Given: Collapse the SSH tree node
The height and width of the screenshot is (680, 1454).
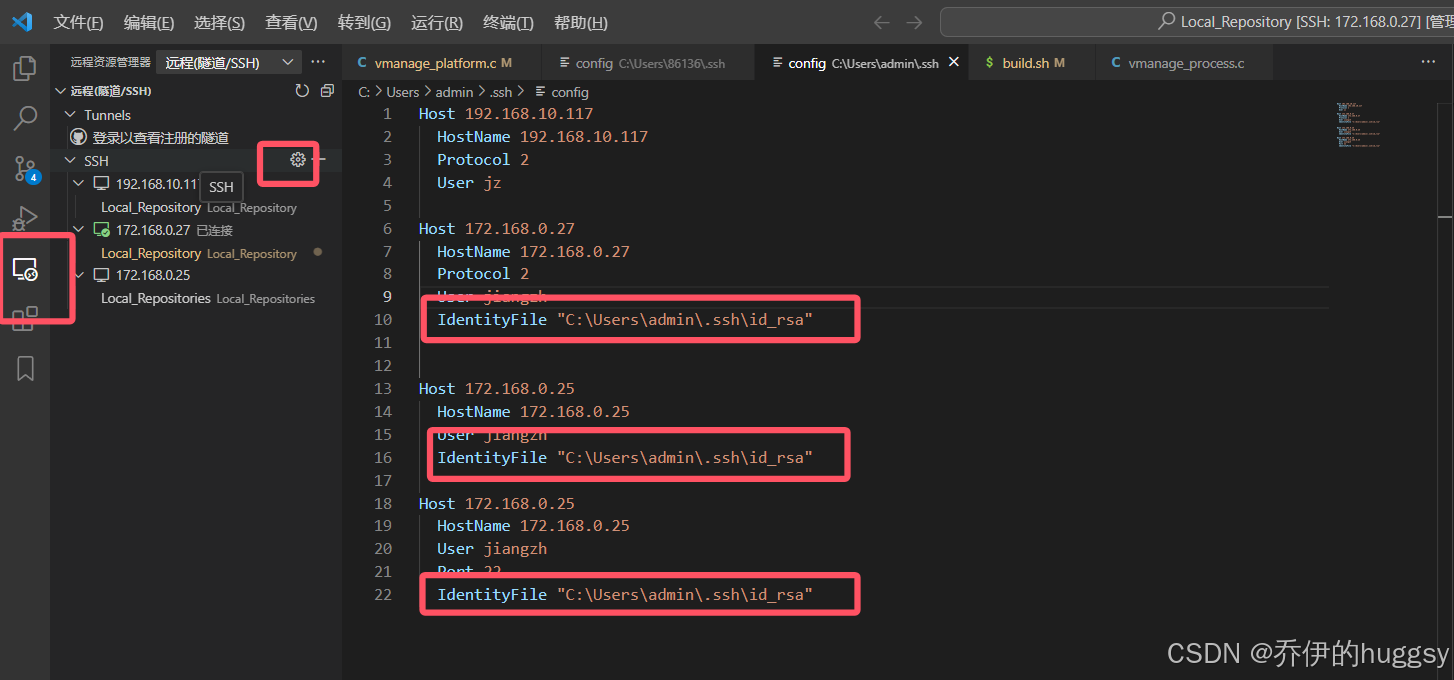Looking at the screenshot, I should [70, 160].
